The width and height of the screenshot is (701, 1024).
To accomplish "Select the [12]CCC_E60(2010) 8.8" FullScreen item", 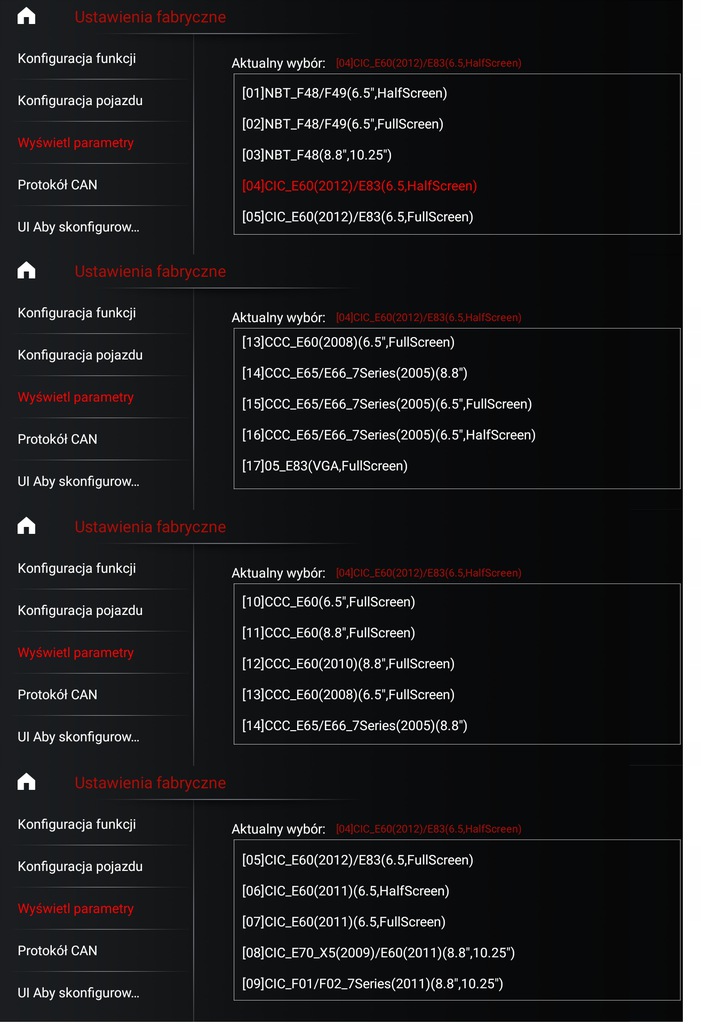I will (x=348, y=664).
